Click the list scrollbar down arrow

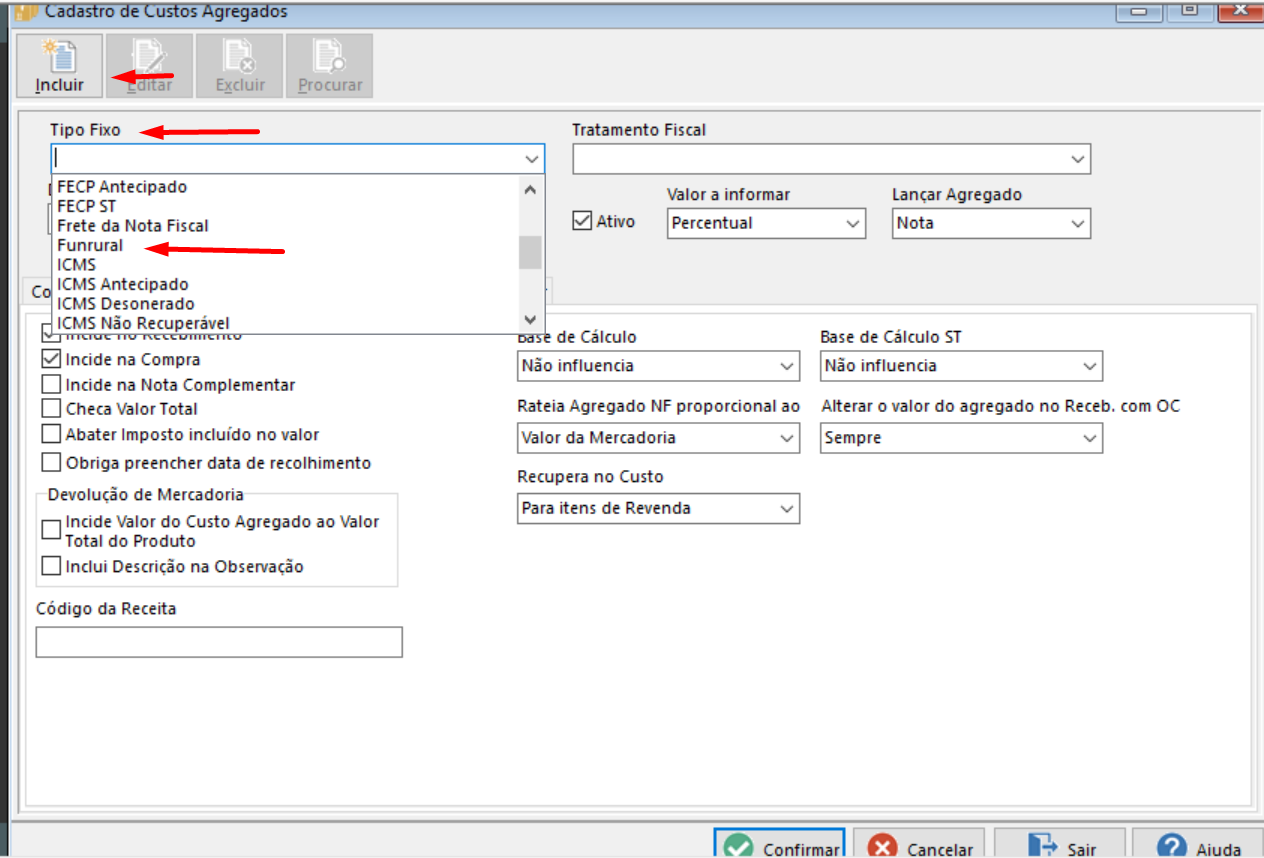pos(530,322)
